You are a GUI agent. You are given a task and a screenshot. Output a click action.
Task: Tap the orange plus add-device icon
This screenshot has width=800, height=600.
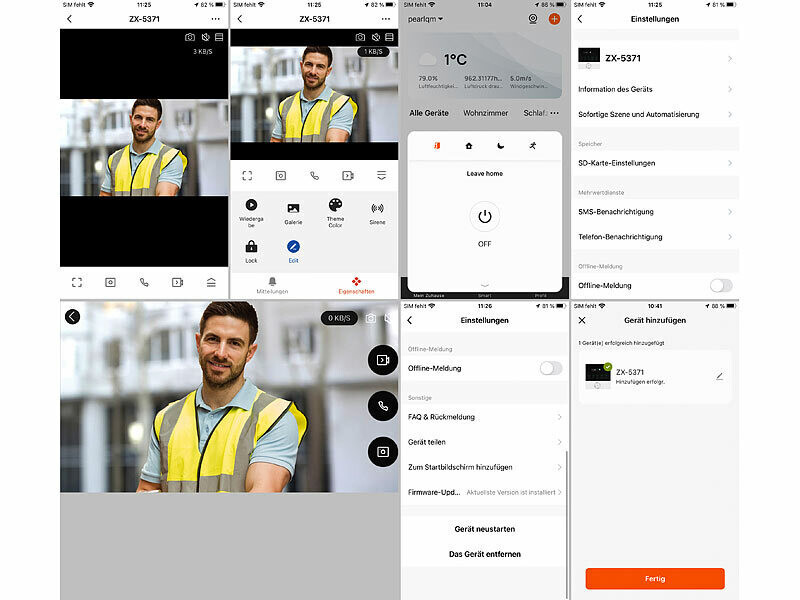pyautogui.click(x=554, y=19)
